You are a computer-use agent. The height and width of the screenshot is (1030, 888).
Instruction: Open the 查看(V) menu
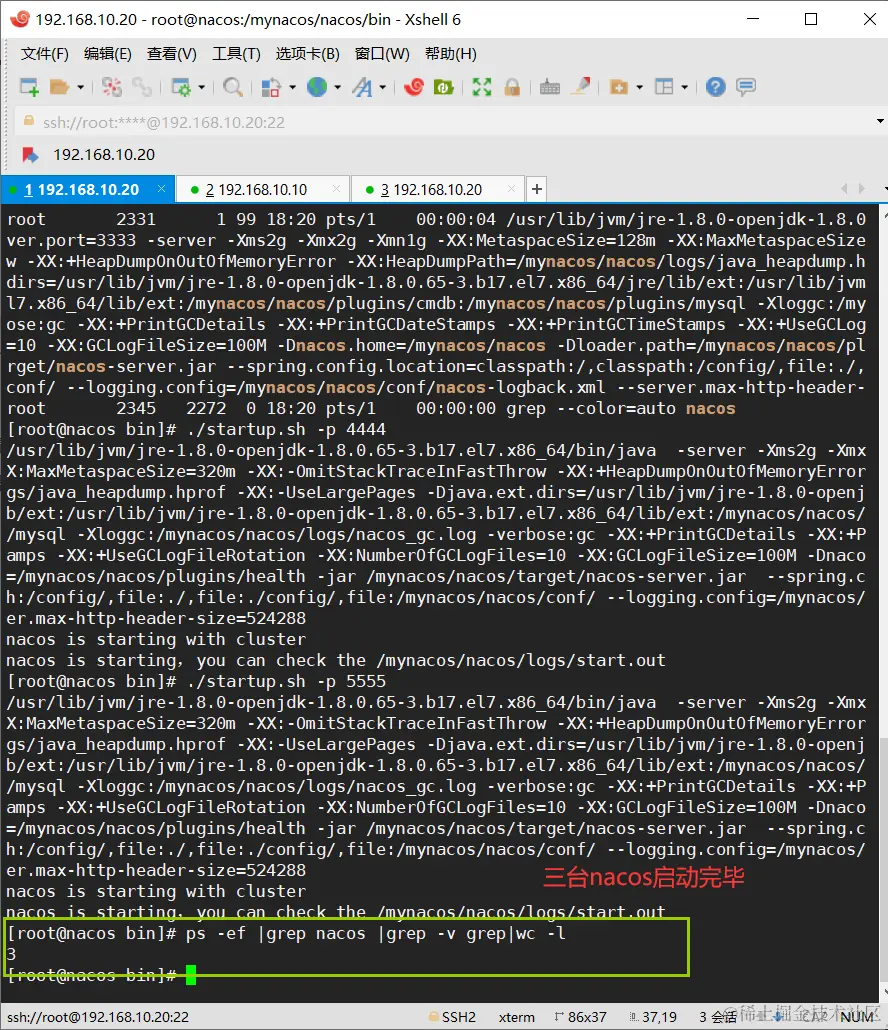171,53
